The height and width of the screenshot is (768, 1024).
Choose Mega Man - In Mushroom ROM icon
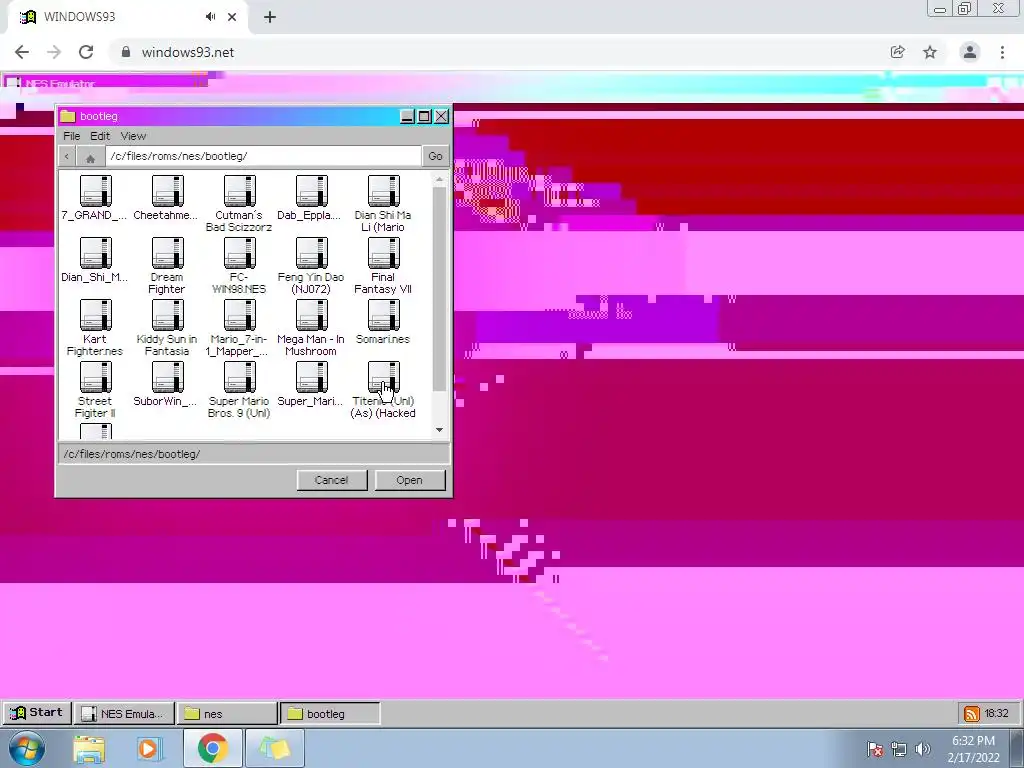tap(312, 315)
